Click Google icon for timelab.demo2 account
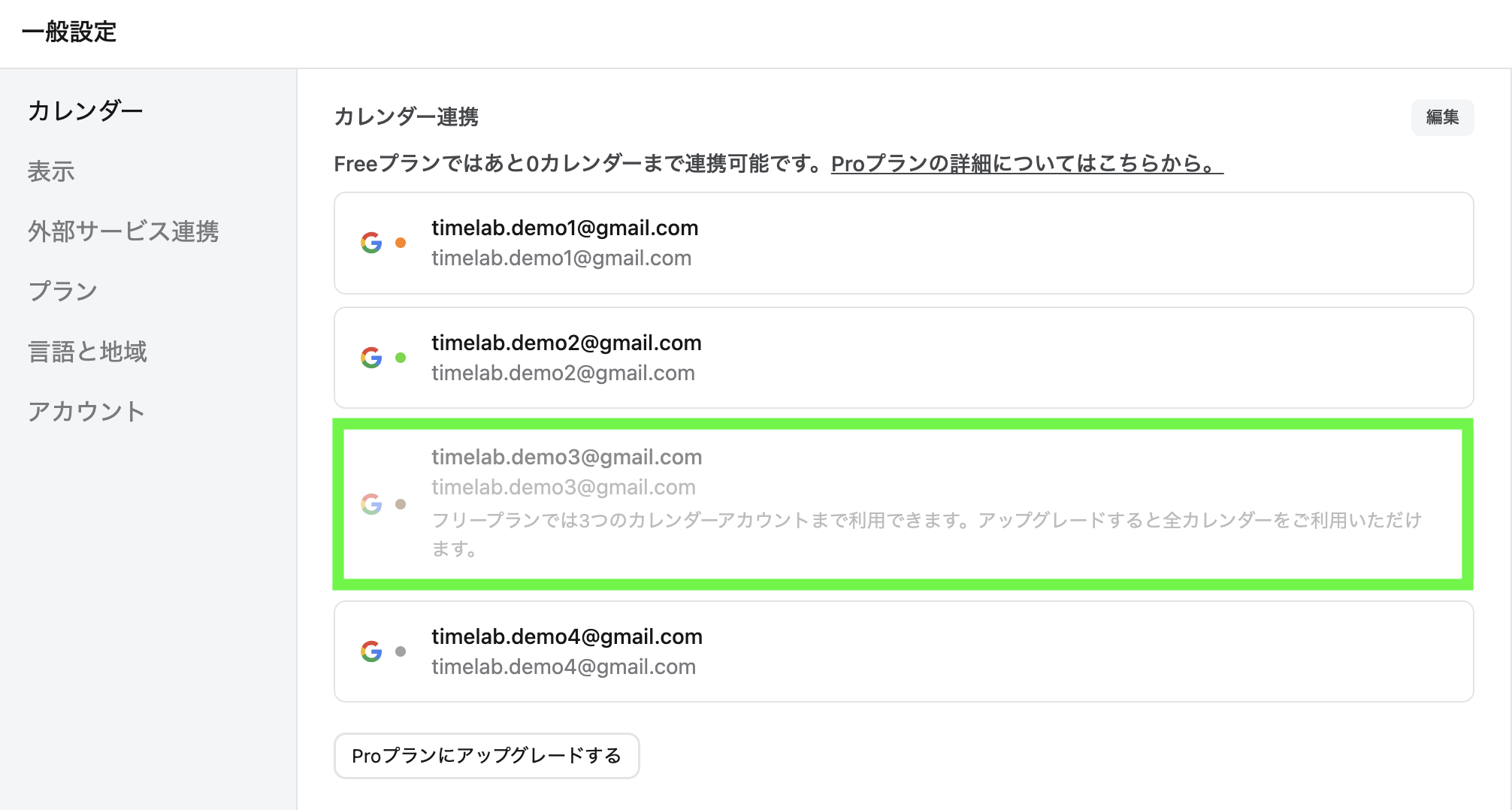Viewport: 1512px width, 810px height. [x=371, y=358]
